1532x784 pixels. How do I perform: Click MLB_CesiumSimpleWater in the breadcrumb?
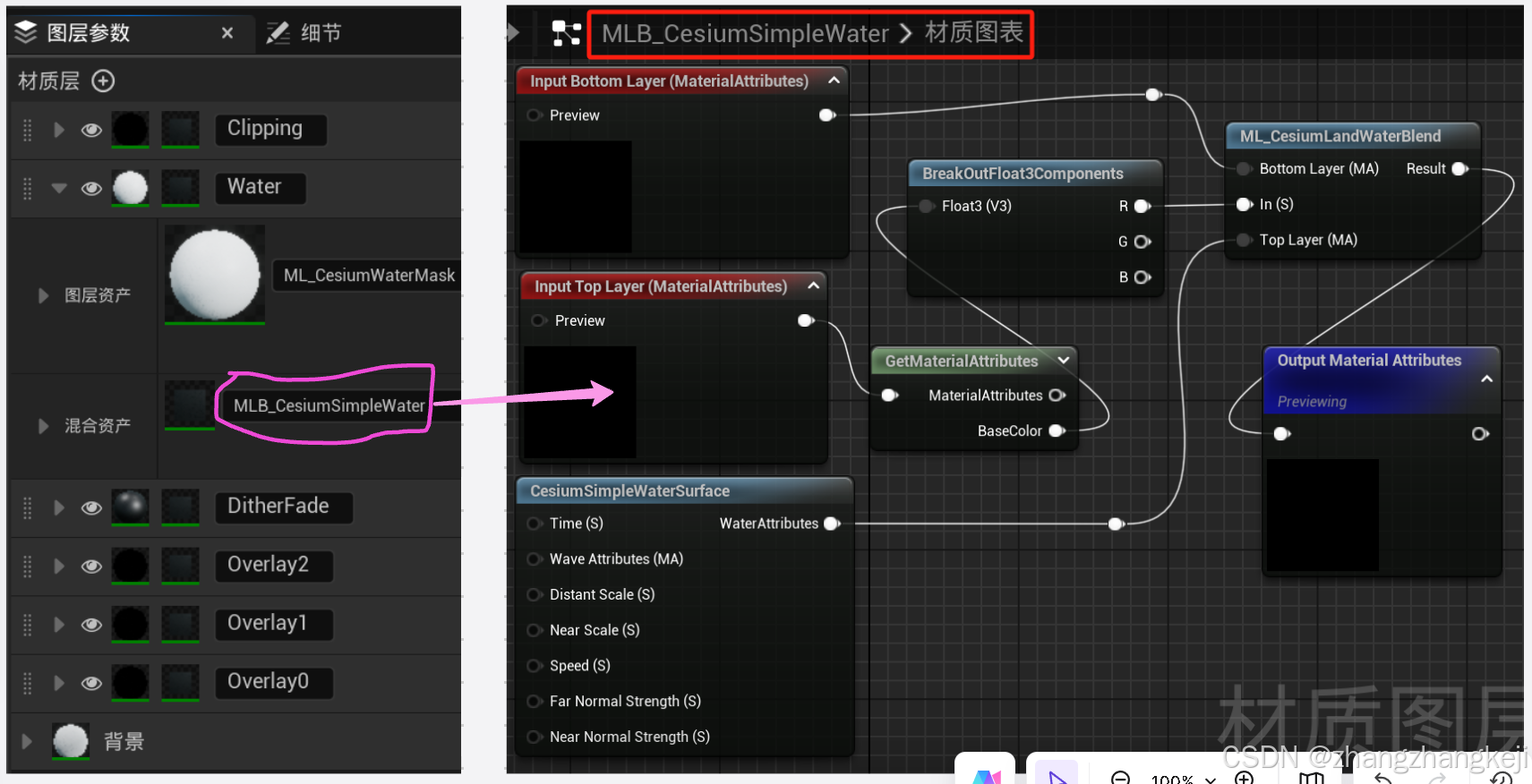(x=745, y=34)
